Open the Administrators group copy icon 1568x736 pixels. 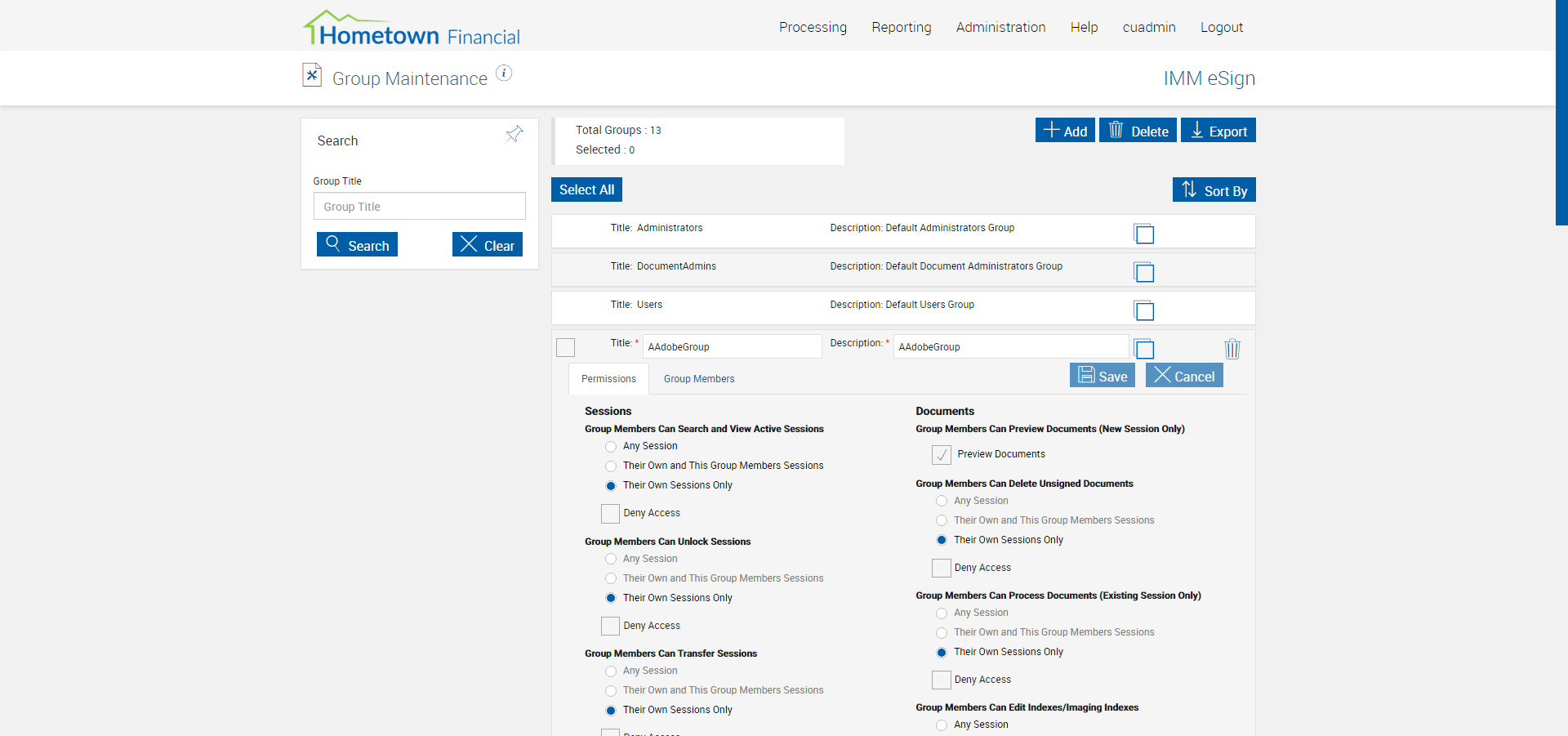[x=1144, y=234]
